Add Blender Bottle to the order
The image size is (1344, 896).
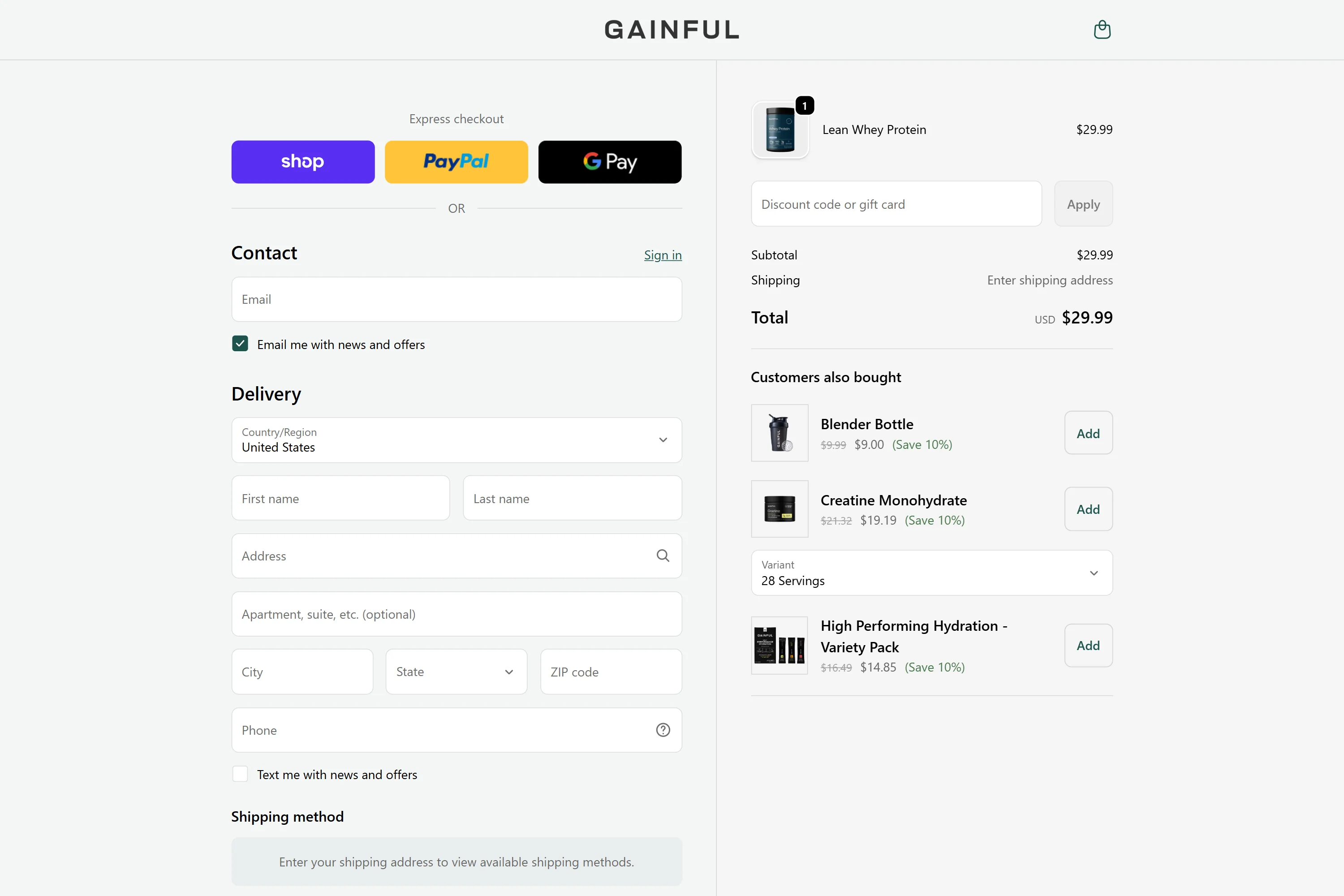[1088, 433]
